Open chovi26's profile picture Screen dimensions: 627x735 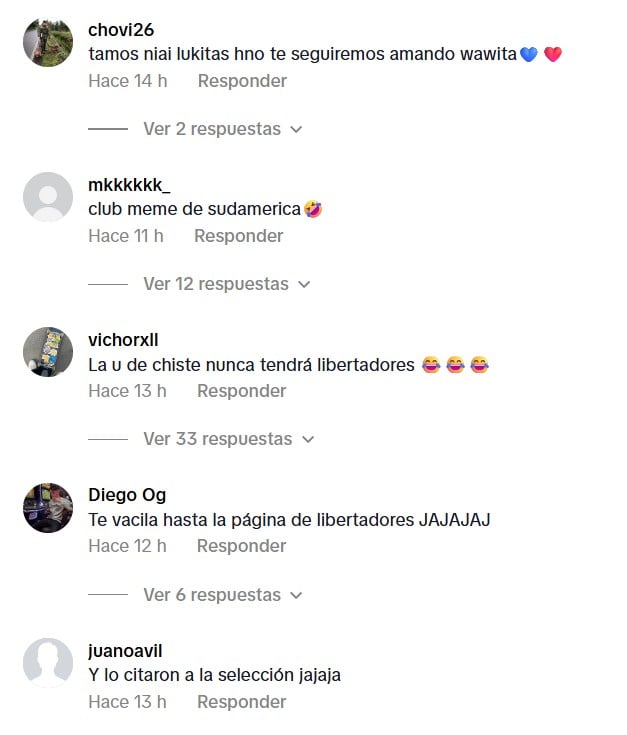[48, 42]
